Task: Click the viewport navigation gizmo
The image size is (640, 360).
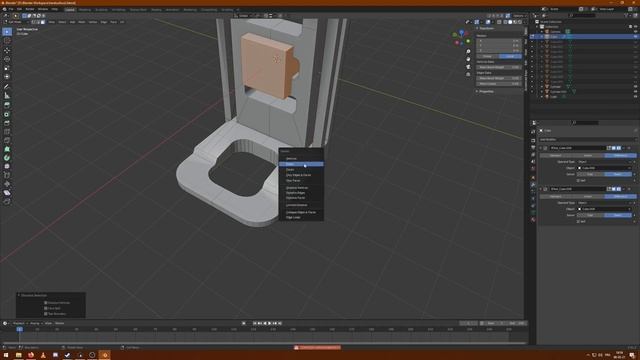Action: 461,38
